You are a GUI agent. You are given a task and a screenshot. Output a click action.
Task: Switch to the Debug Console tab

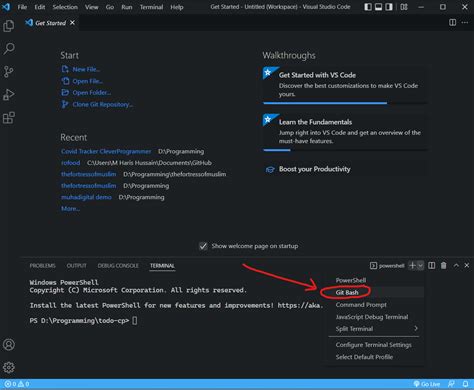118,266
